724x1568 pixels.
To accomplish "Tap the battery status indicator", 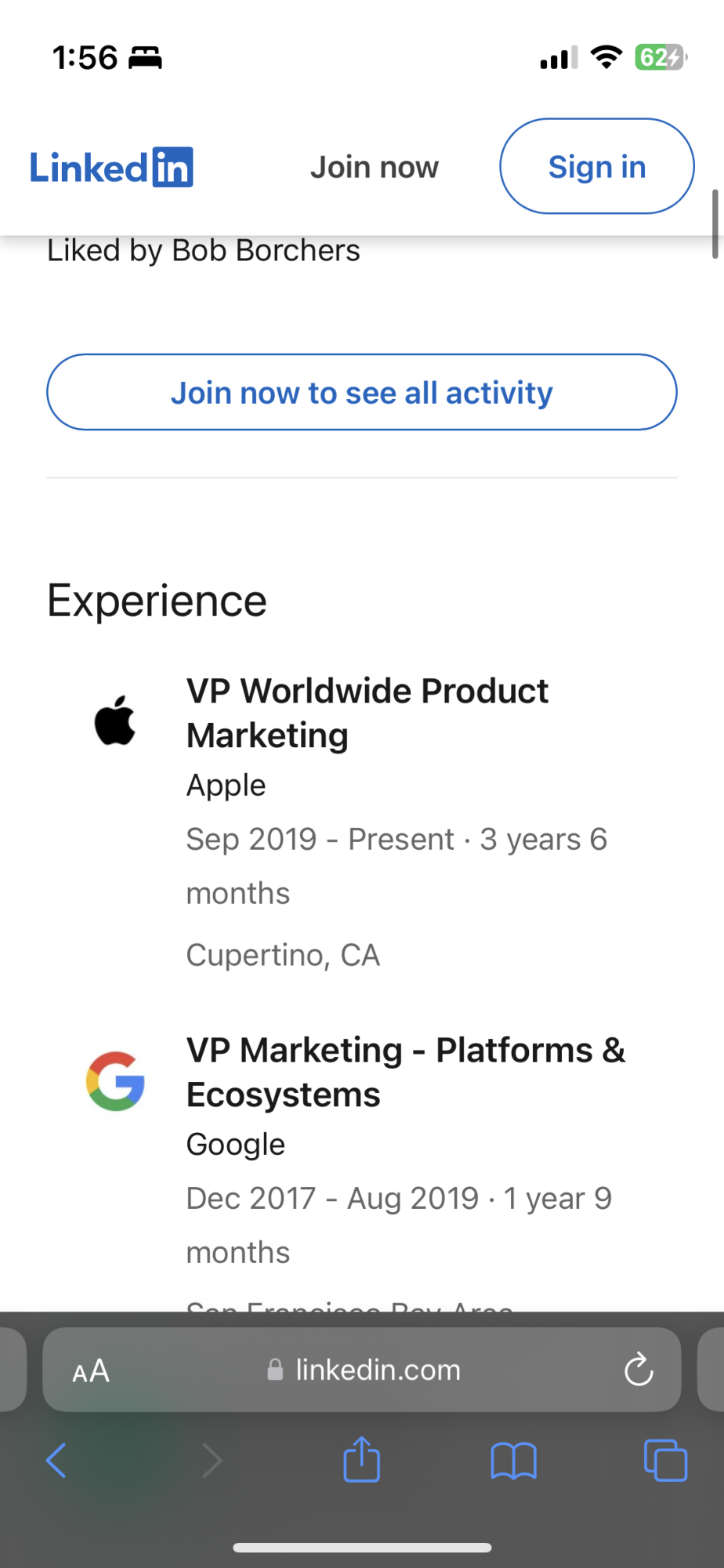I will pos(661,57).
